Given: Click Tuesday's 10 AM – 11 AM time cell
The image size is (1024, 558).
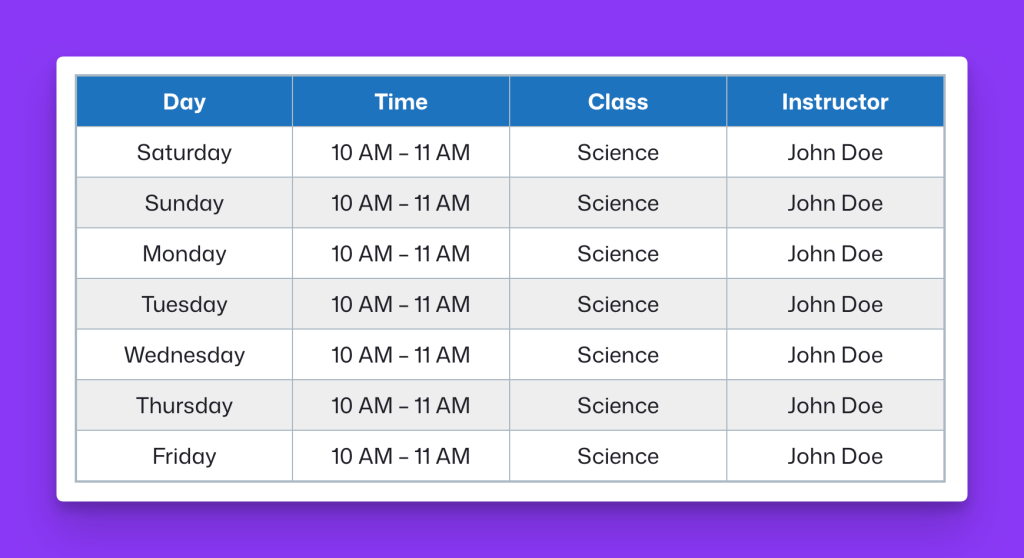Looking at the screenshot, I should click(401, 304).
